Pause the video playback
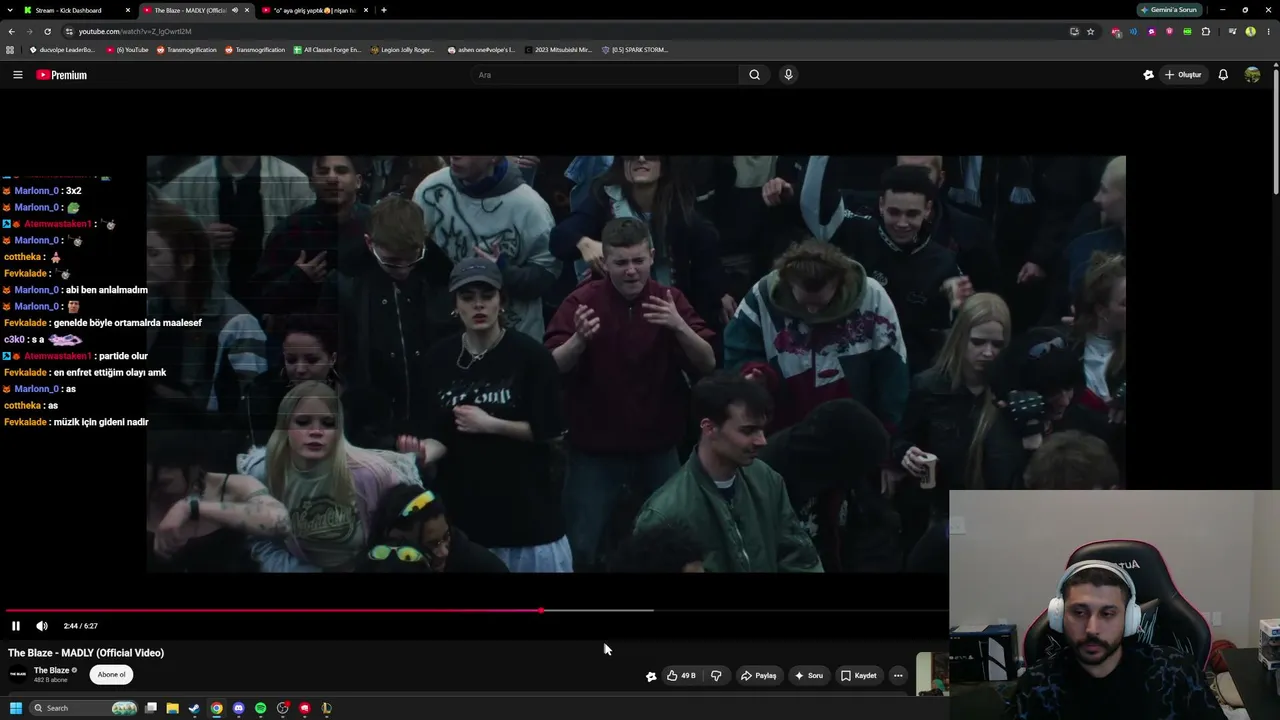This screenshot has width=1280, height=720. tap(16, 626)
